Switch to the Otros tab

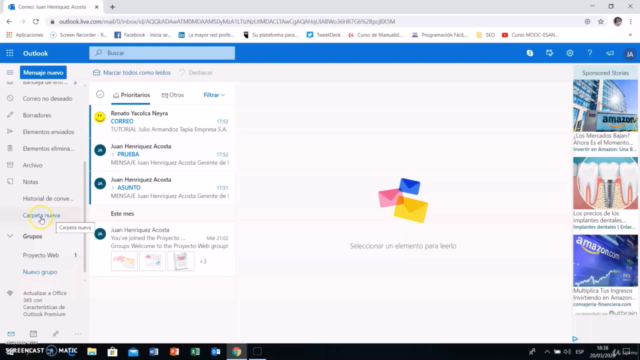coord(173,95)
